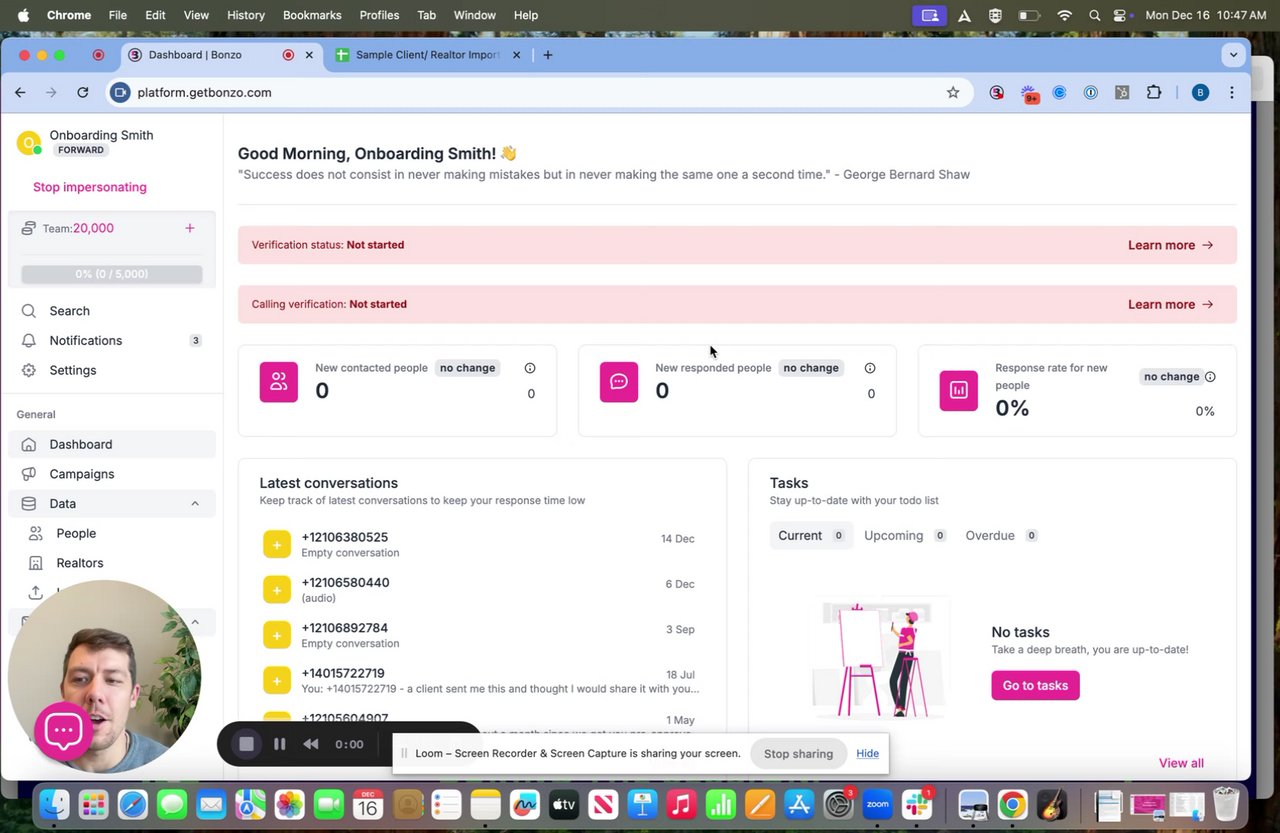Collapse the Data section in the sidebar

[195, 504]
